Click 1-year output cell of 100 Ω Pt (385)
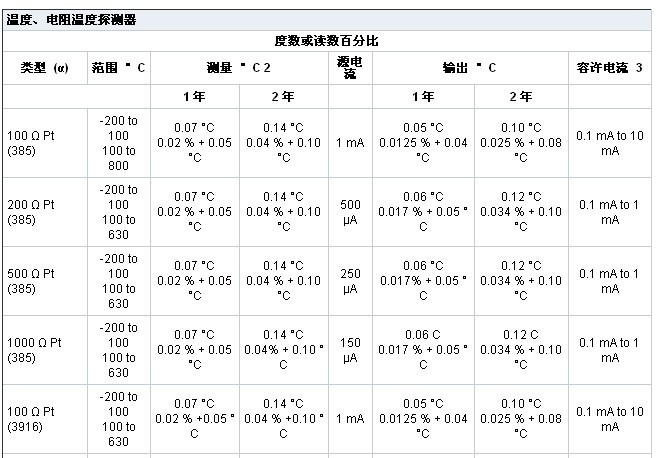 point(423,143)
